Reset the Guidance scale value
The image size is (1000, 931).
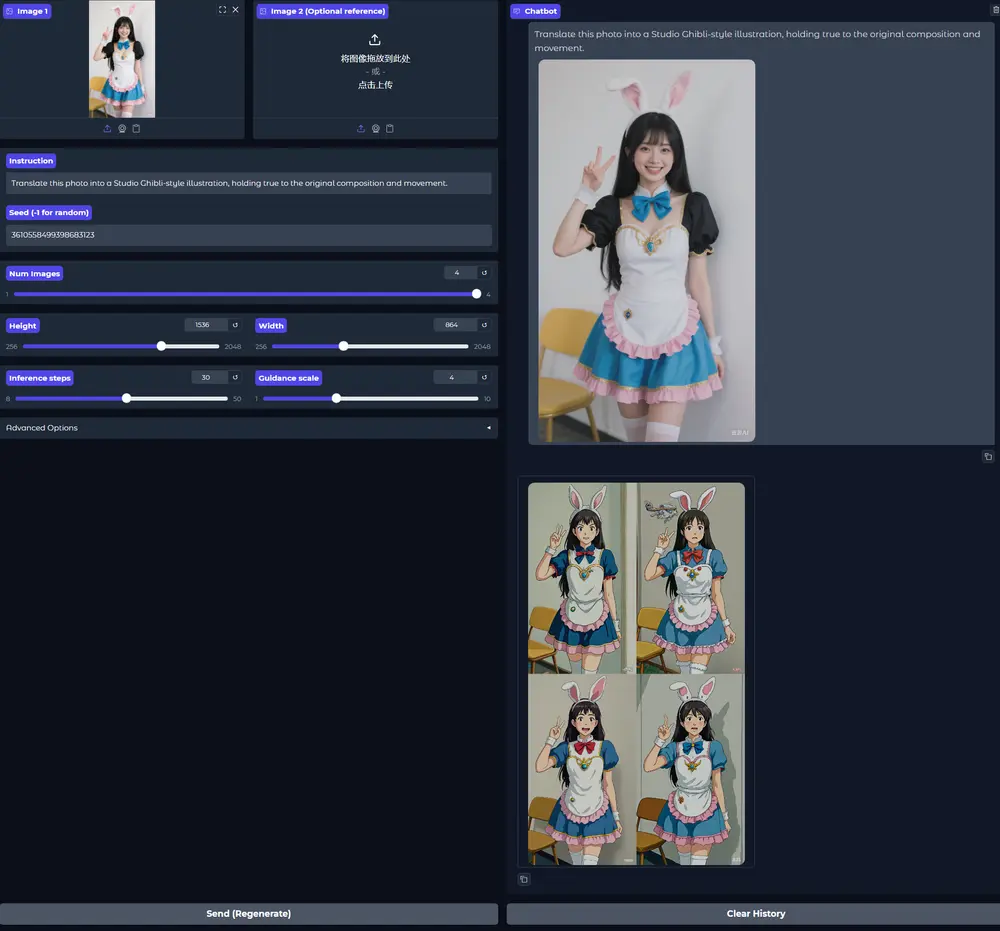click(484, 378)
